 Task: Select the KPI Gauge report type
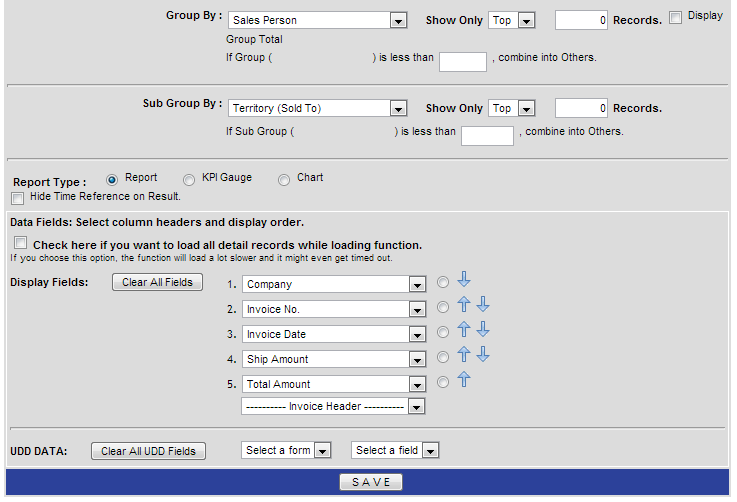[189, 179]
